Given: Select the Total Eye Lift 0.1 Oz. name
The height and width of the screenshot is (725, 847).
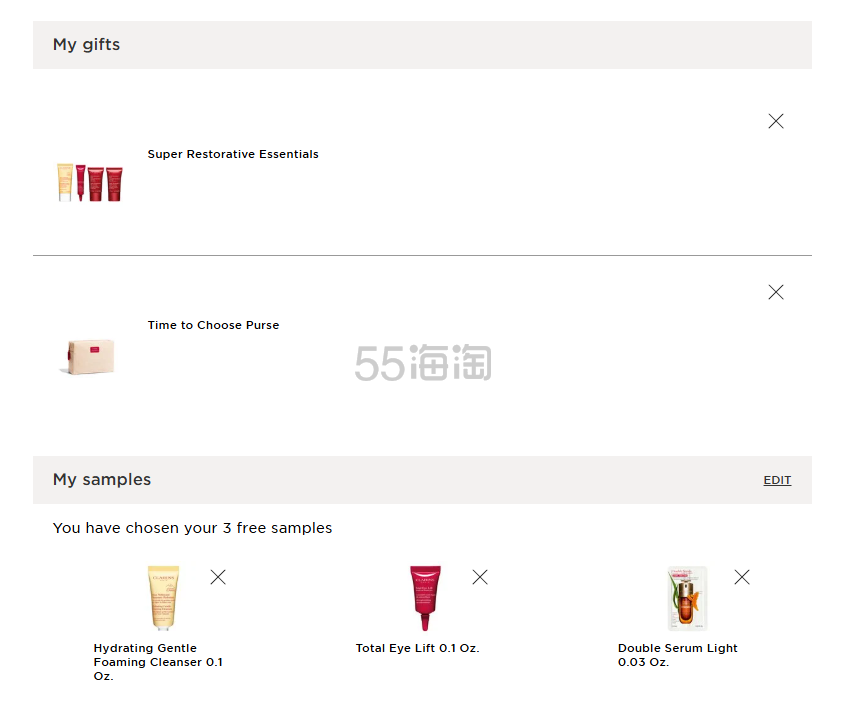Looking at the screenshot, I should [x=417, y=648].
